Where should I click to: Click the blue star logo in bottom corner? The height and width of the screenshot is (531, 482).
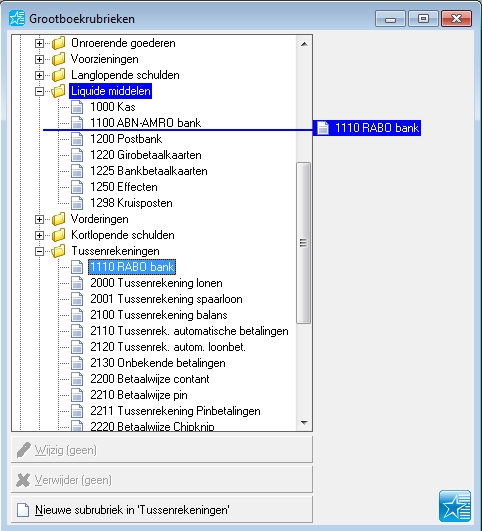coord(455,506)
